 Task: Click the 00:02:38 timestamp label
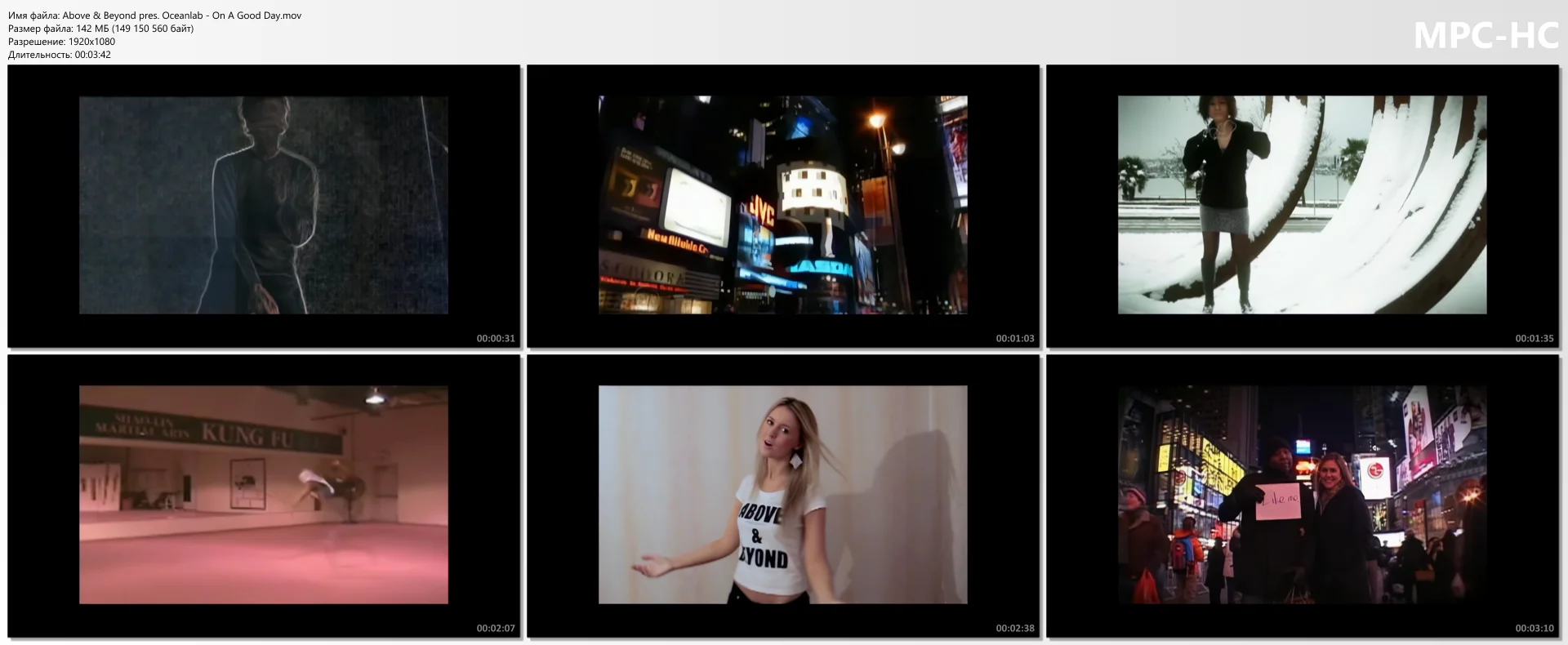[x=1015, y=629]
